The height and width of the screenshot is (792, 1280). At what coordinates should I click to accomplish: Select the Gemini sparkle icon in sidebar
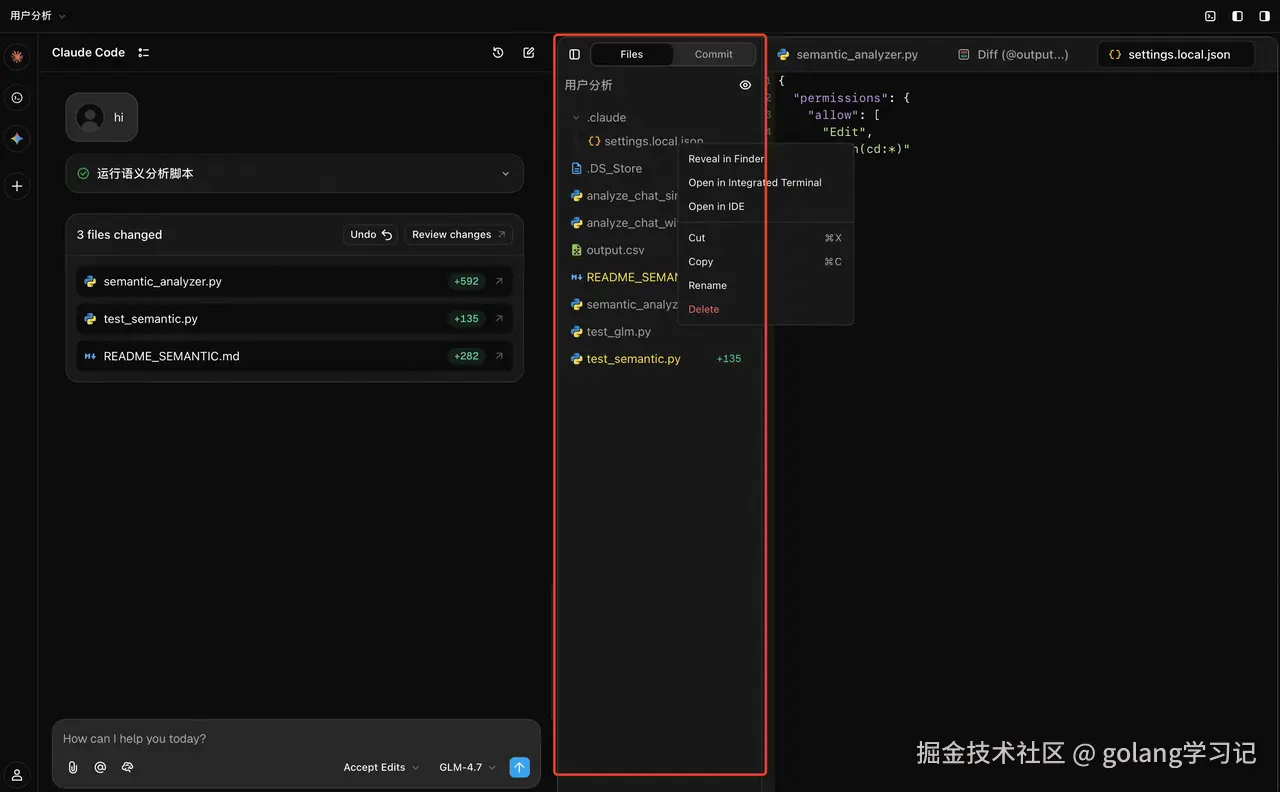click(x=17, y=139)
